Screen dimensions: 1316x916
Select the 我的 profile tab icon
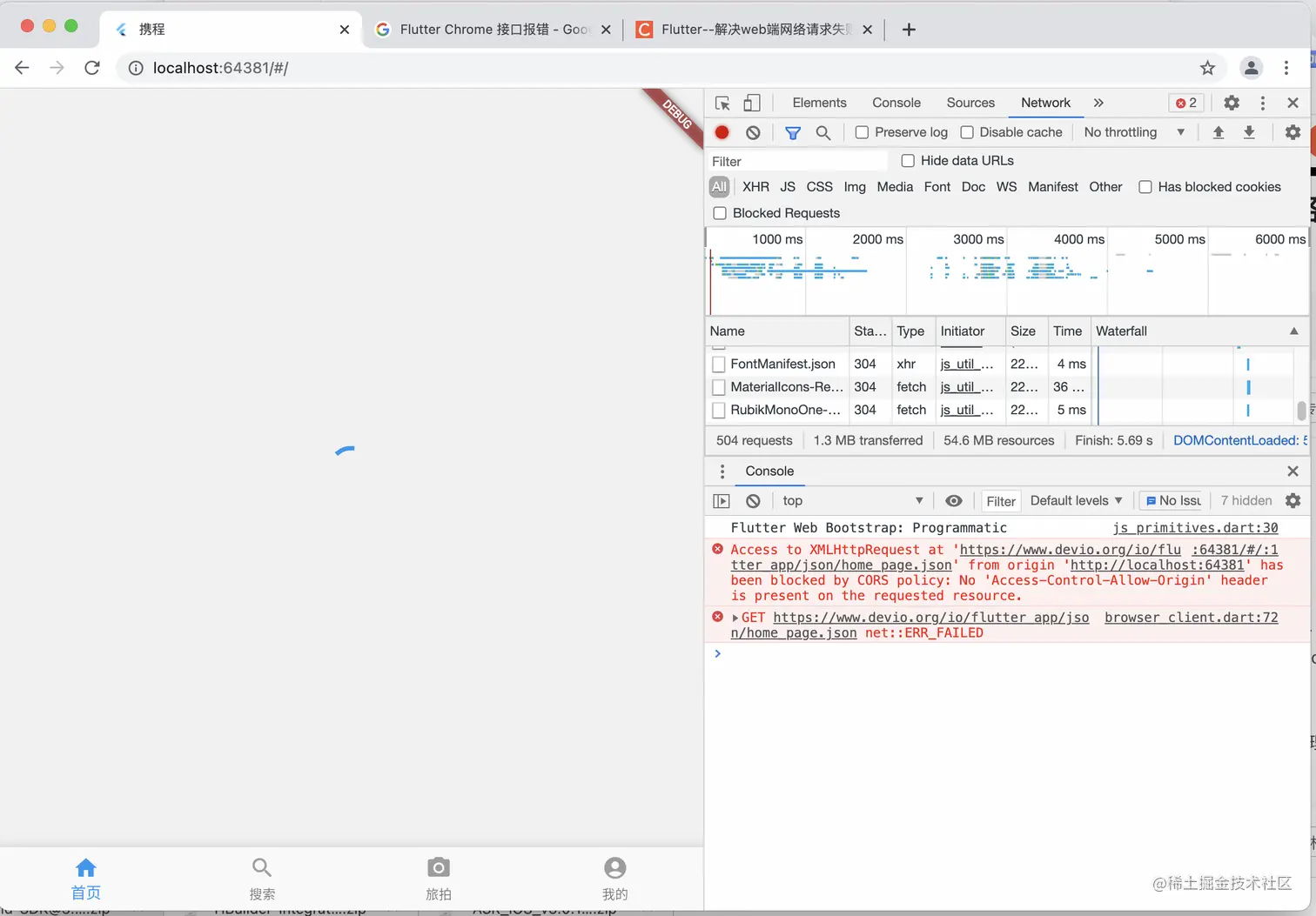[614, 867]
